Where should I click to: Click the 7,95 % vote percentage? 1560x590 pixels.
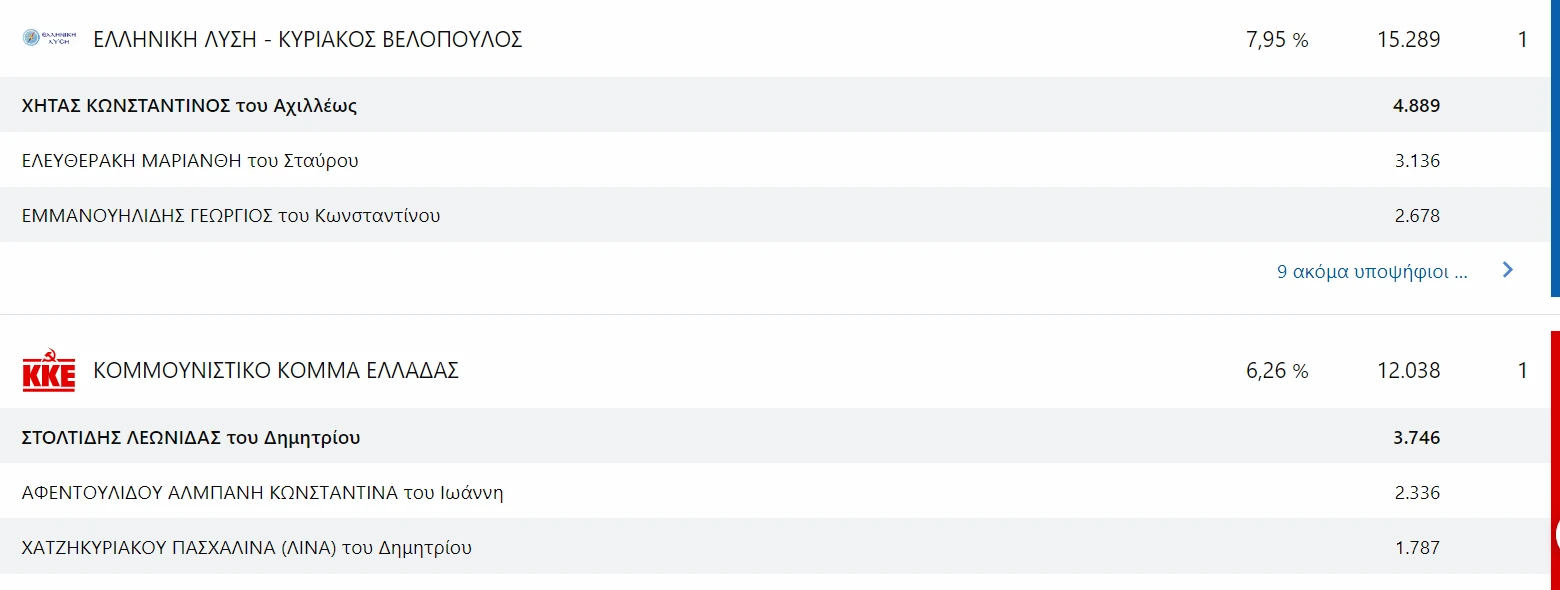[x=1277, y=40]
